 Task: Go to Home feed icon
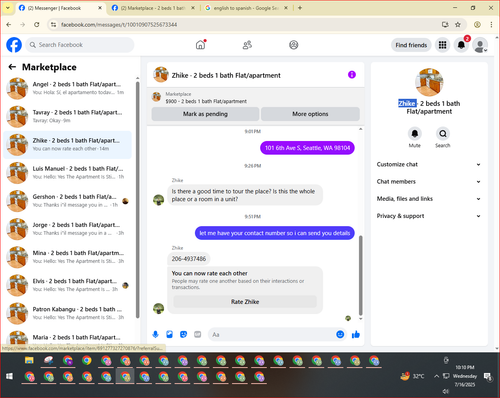pyautogui.click(x=200, y=45)
